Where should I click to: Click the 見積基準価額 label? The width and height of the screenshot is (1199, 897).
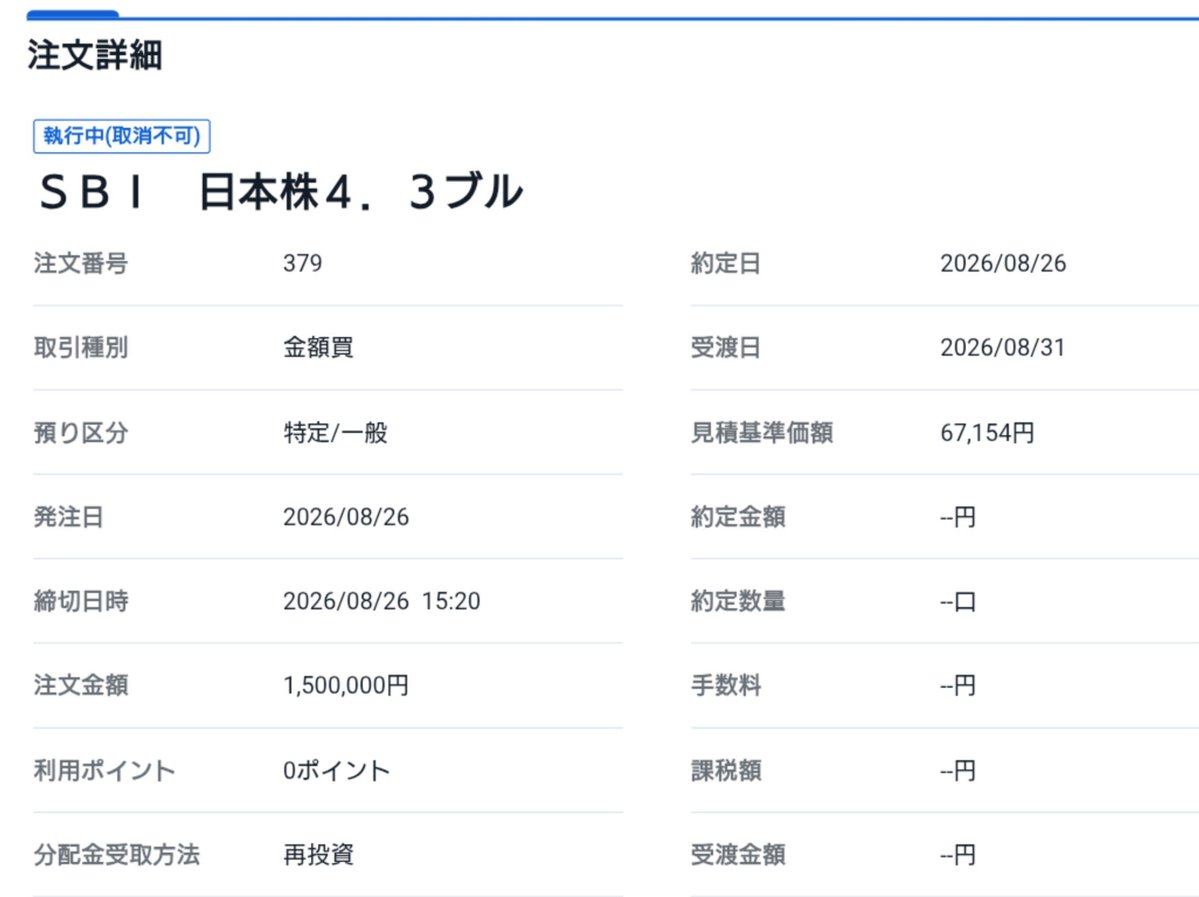762,432
